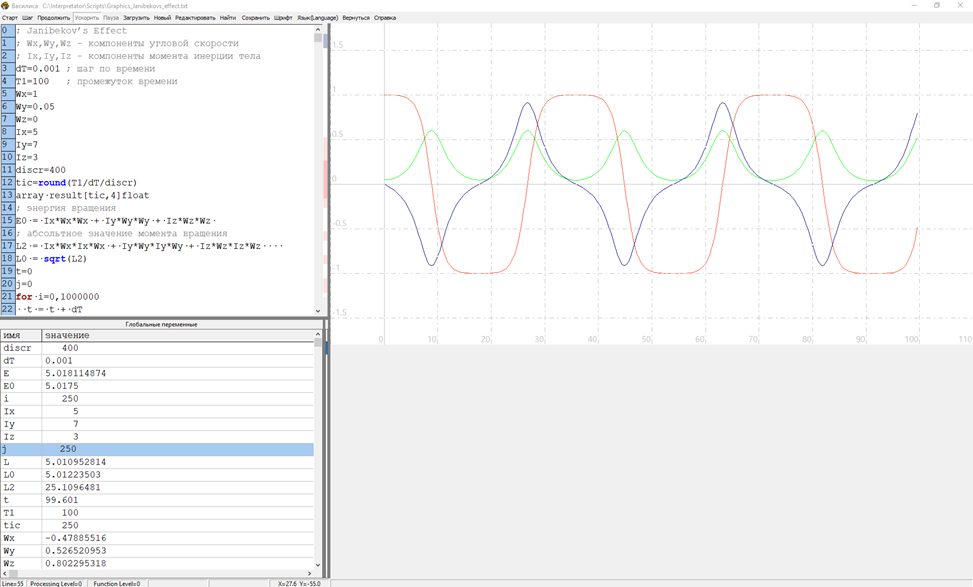This screenshot has height=587, width=973.
Task: Open the Редактировать menu
Action: (195, 18)
